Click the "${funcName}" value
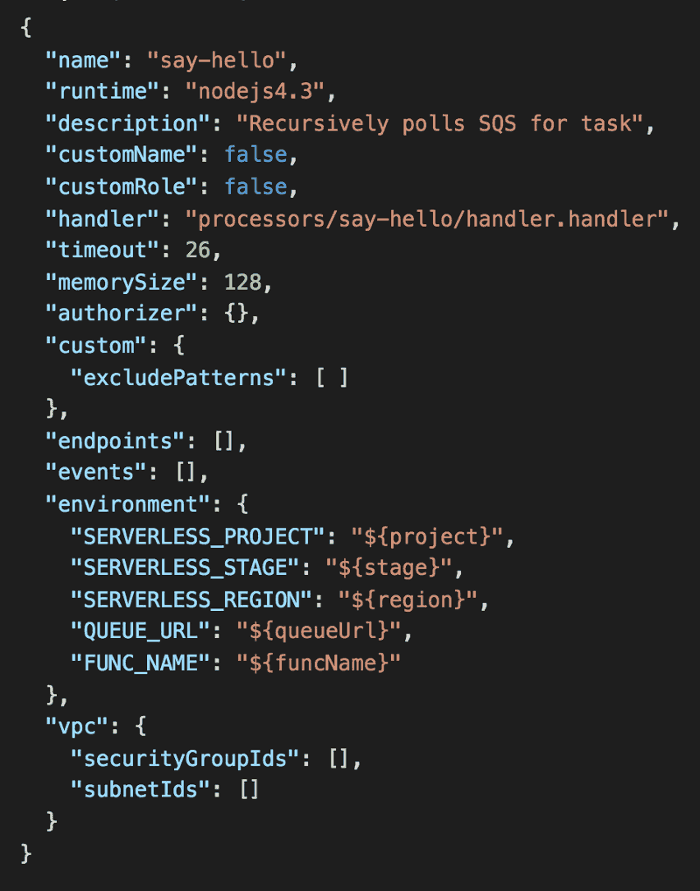This screenshot has height=891, width=700. (x=318, y=664)
